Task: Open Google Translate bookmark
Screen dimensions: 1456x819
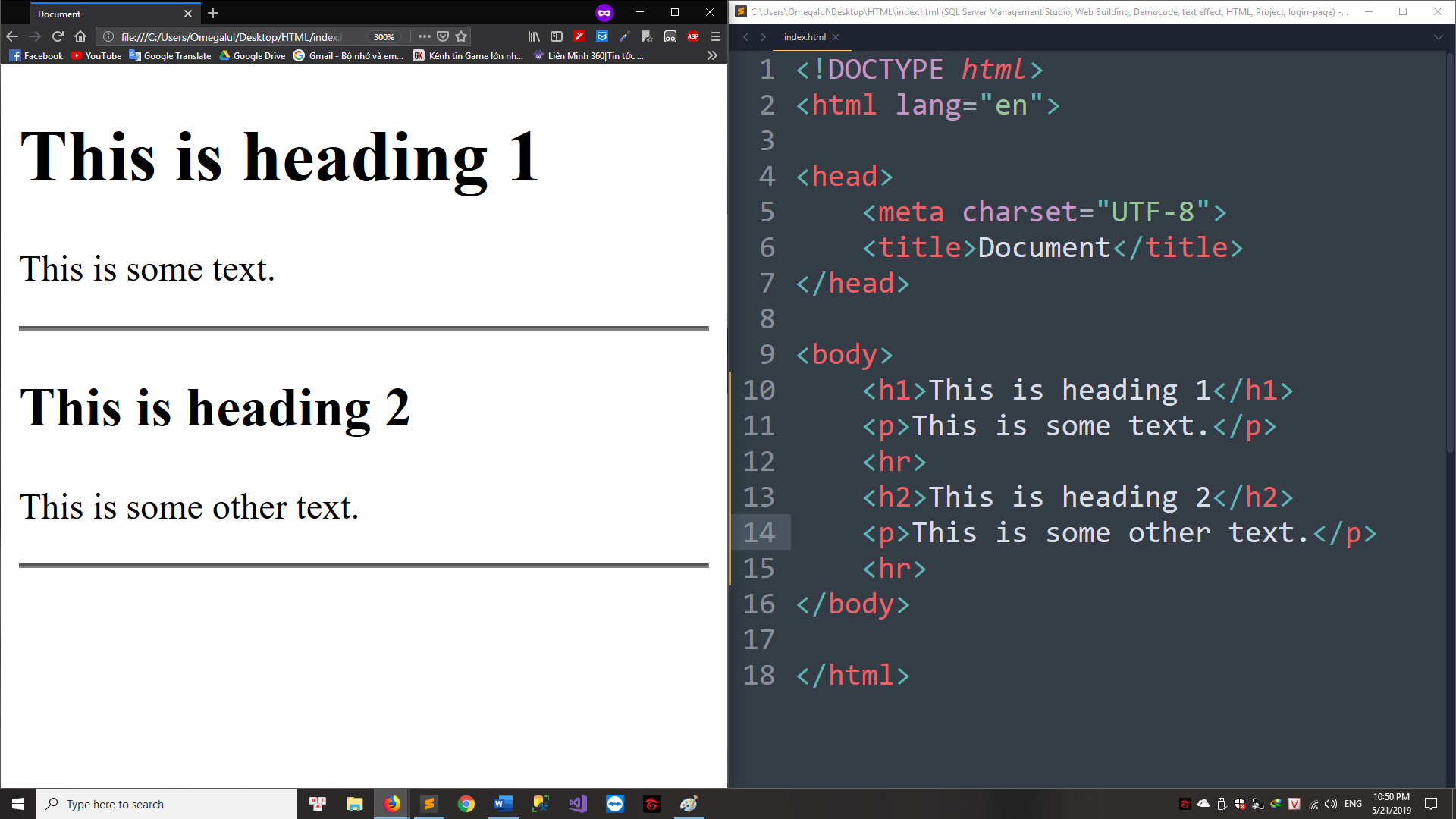Action: pos(171,55)
